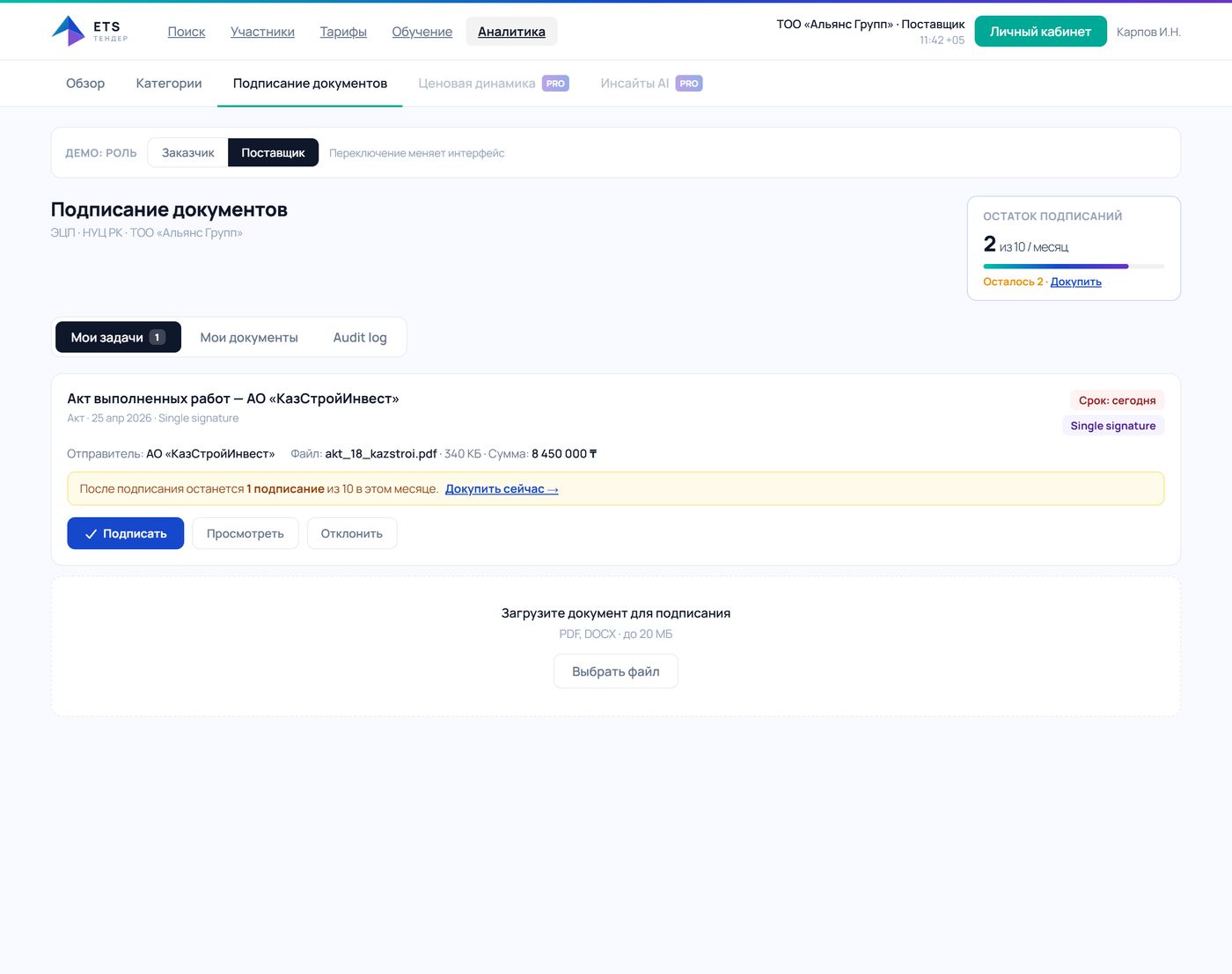Screen dimensions: 1232x974
Task: Go to Участники in the top navigation
Action: [x=262, y=32]
